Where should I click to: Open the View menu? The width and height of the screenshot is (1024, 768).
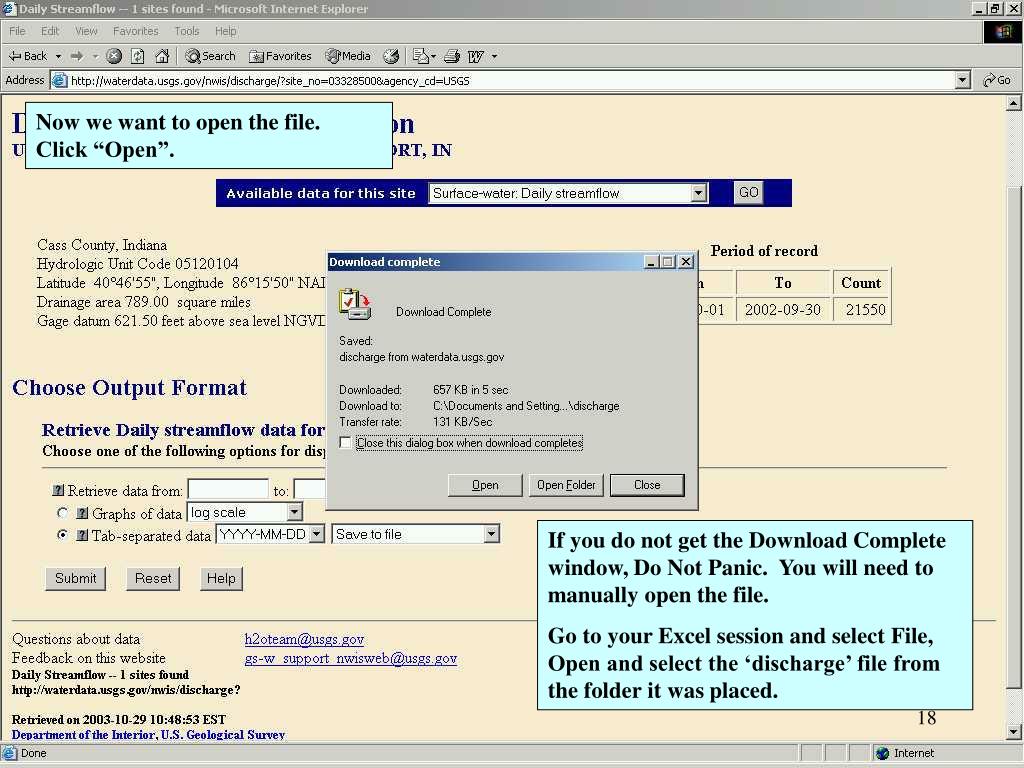coord(86,31)
